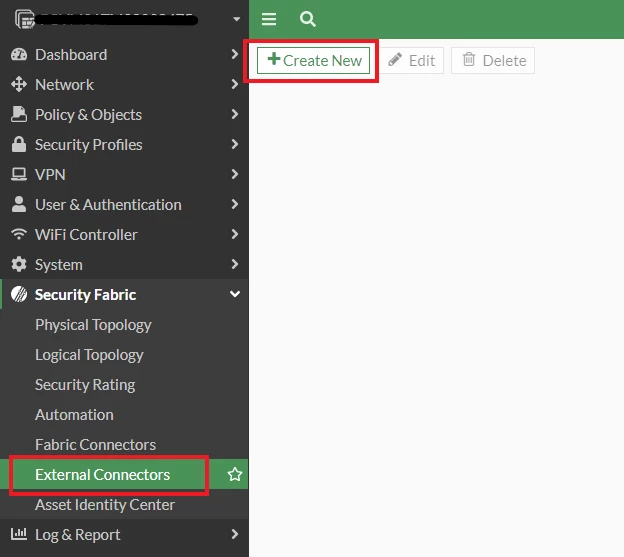Click the User & Authentication person icon
This screenshot has width=624, height=557.
coord(19,204)
